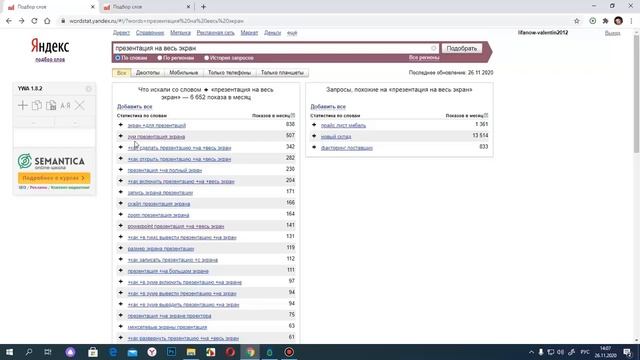
Task: Open the 'ещё' services menu
Action: (x=292, y=33)
